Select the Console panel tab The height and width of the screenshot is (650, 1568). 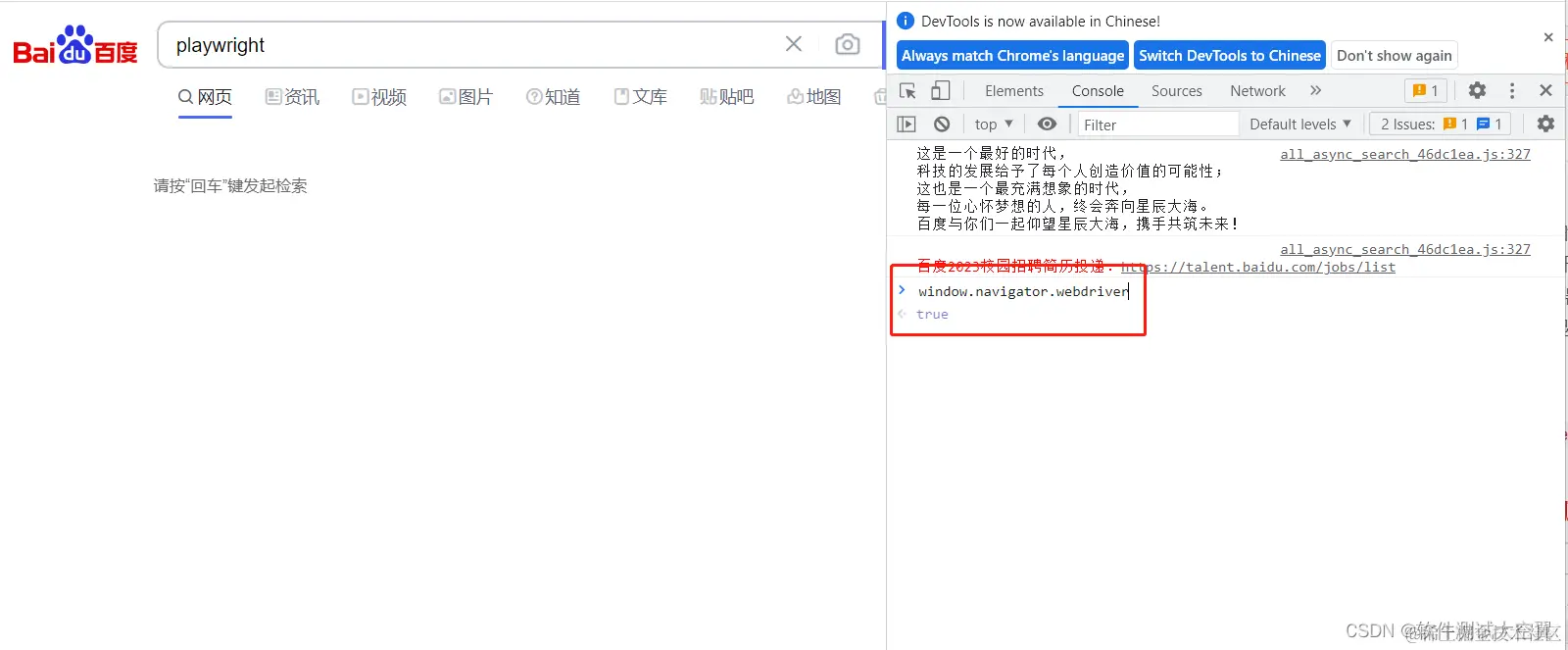[1098, 91]
